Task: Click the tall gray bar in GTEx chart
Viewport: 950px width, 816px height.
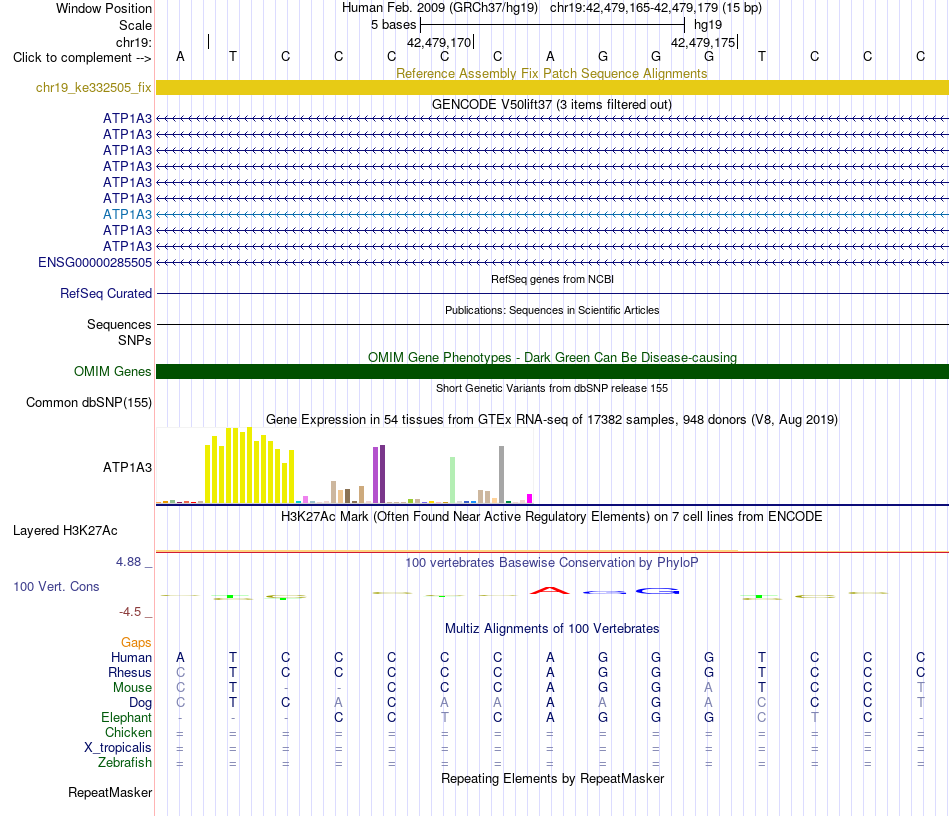Action: click(502, 474)
